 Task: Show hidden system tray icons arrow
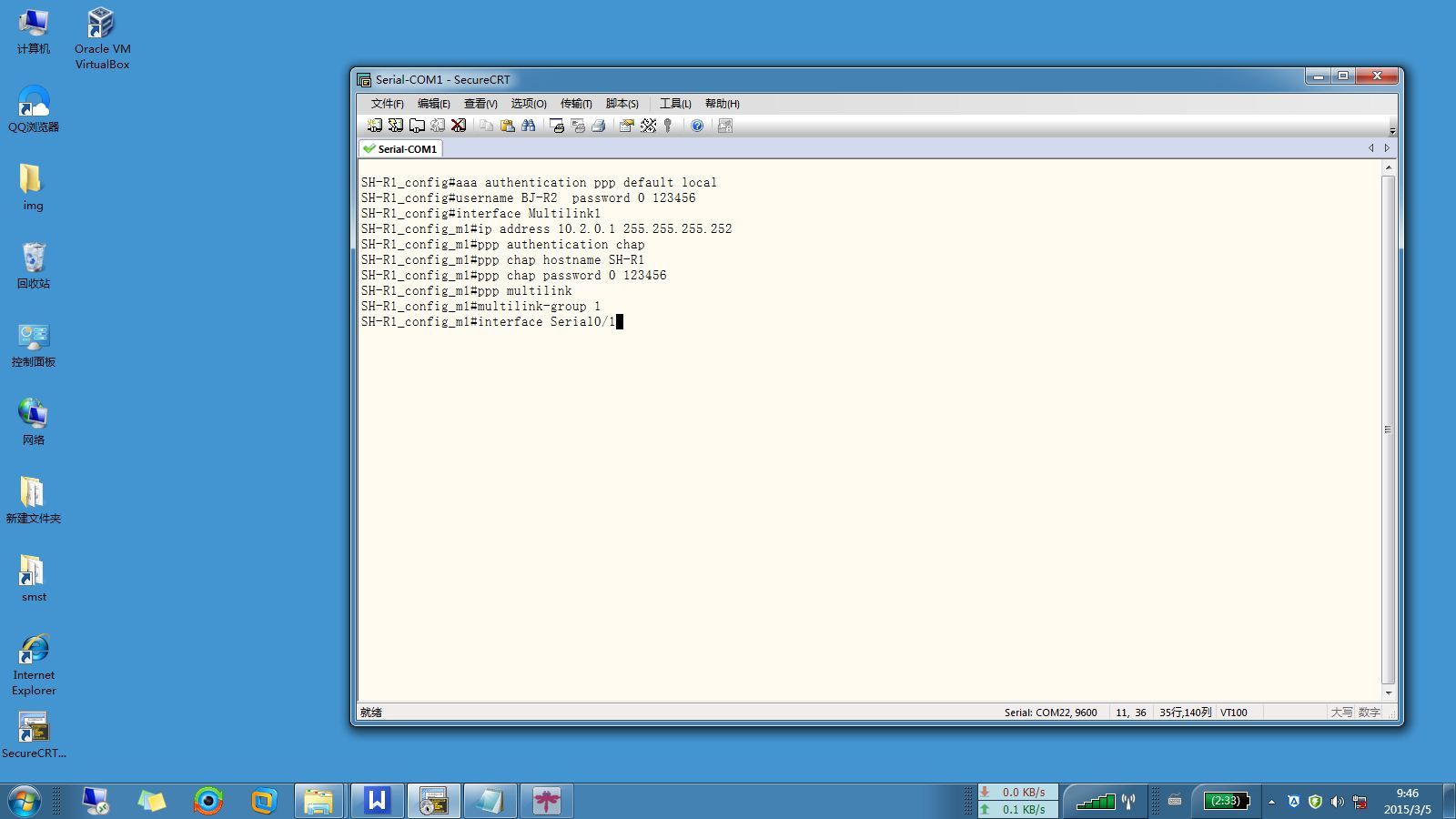click(x=1271, y=802)
